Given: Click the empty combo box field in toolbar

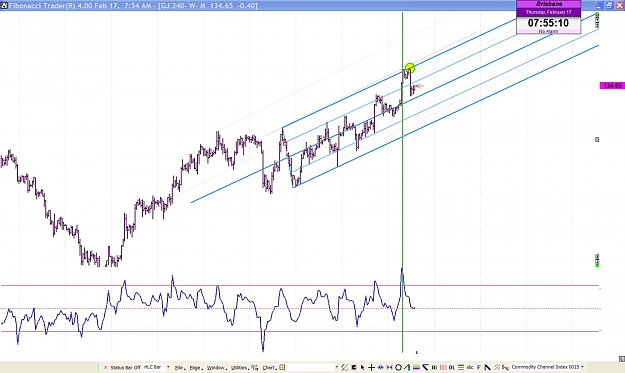Looking at the screenshot, I should coord(311,367).
